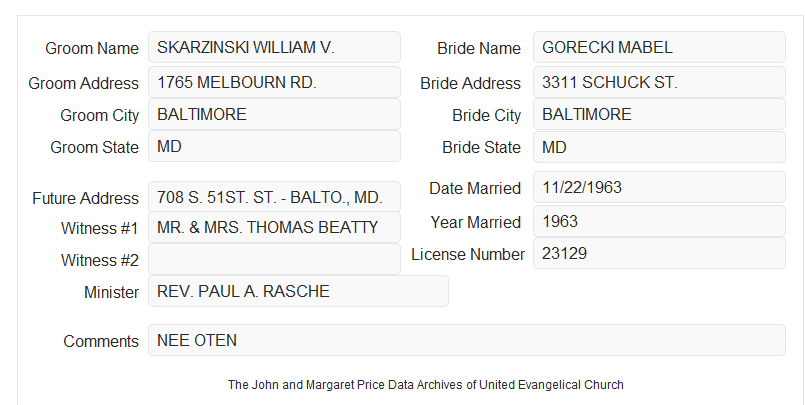Image resolution: width=805 pixels, height=405 pixels.
Task: Select the Bride Address input
Action: 659,82
